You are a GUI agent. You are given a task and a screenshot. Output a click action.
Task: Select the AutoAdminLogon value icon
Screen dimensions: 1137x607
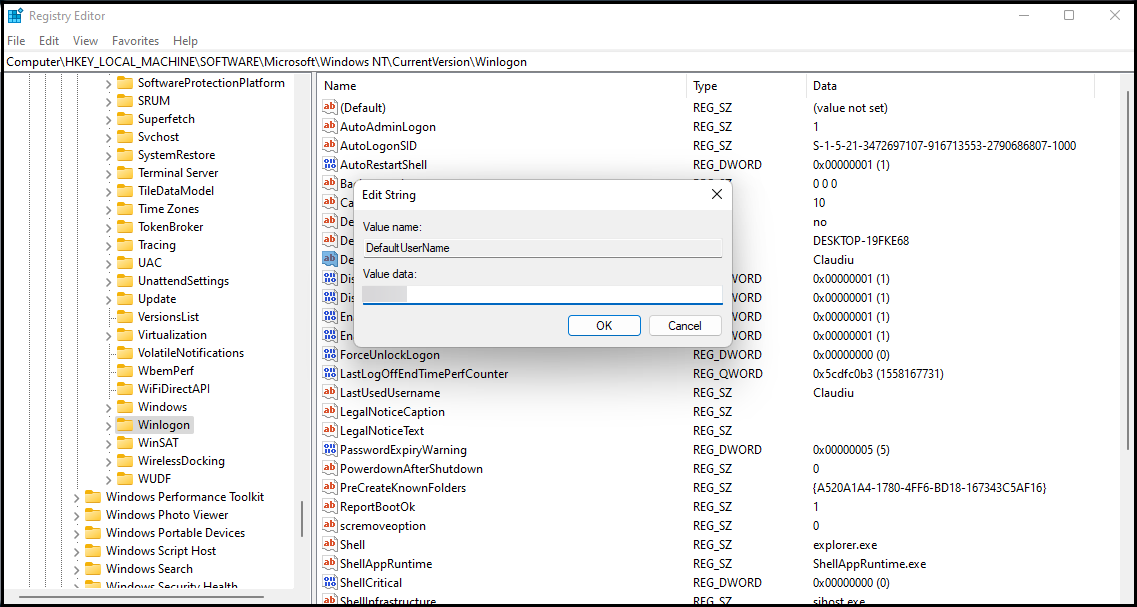tap(330, 127)
